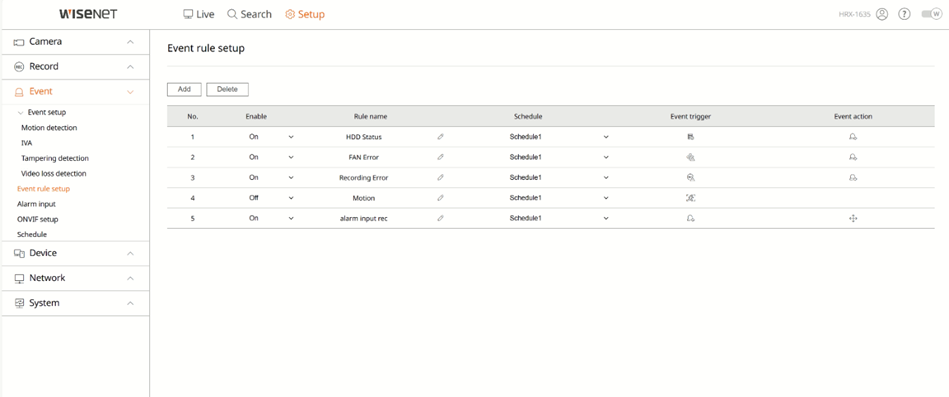Open the Search tab

[249, 14]
